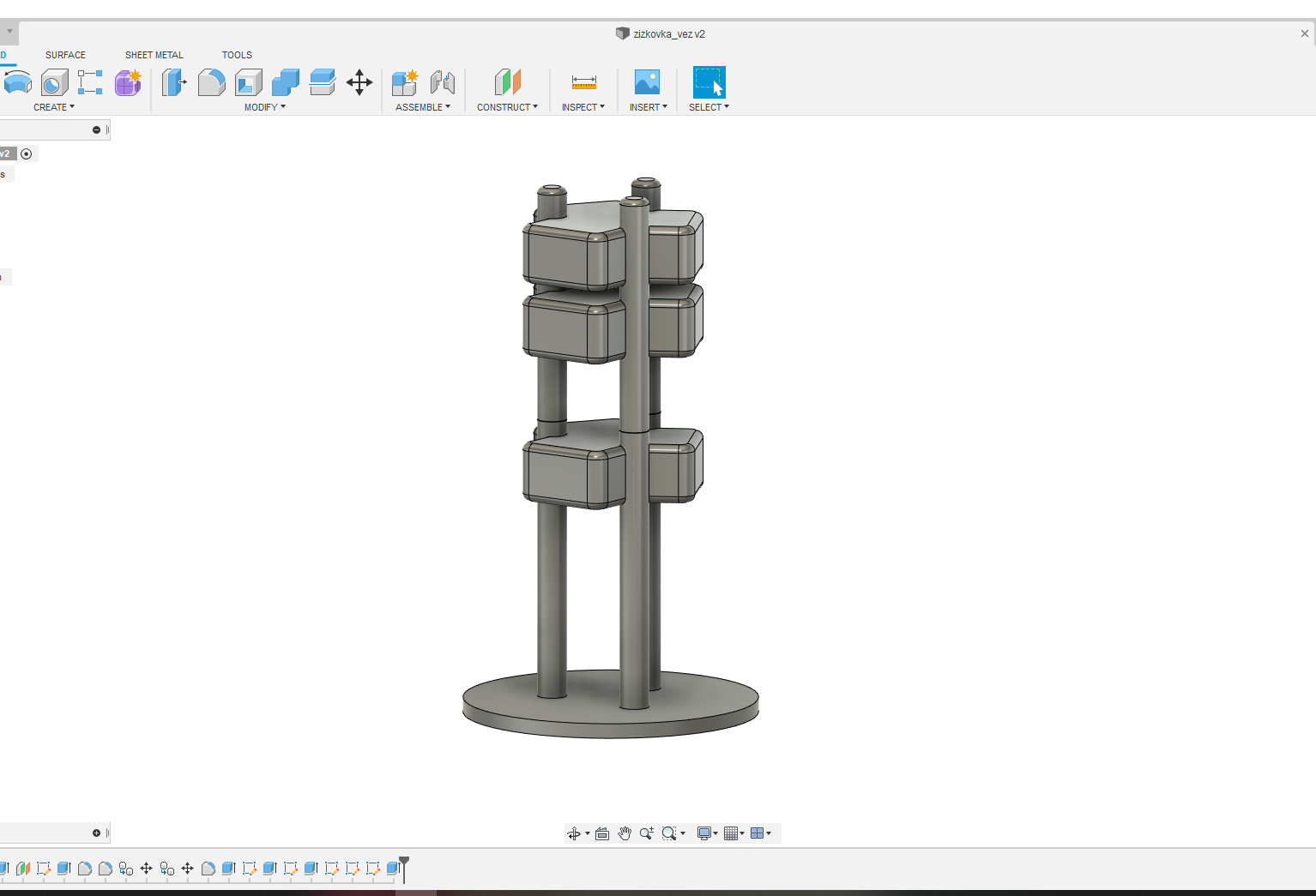This screenshot has width=1316, height=896.
Task: Open the MODIFY dropdown menu
Action: click(x=265, y=107)
